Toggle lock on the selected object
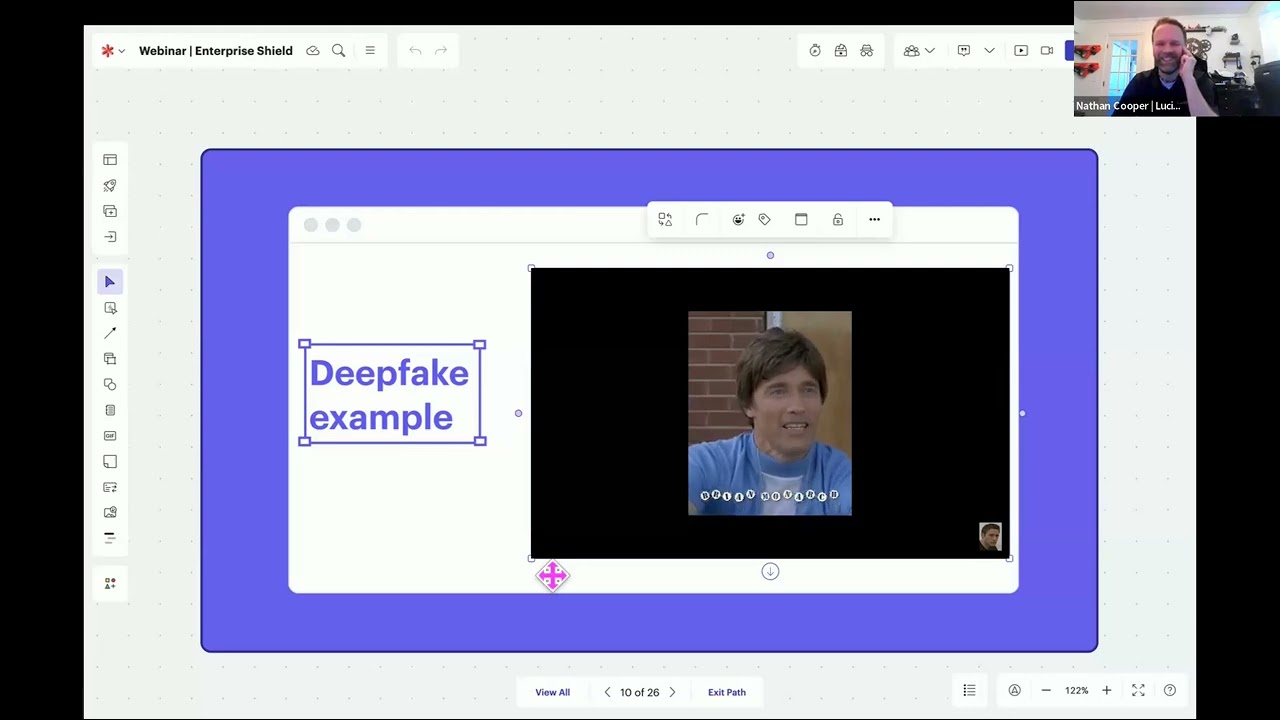The image size is (1280, 720). (838, 220)
